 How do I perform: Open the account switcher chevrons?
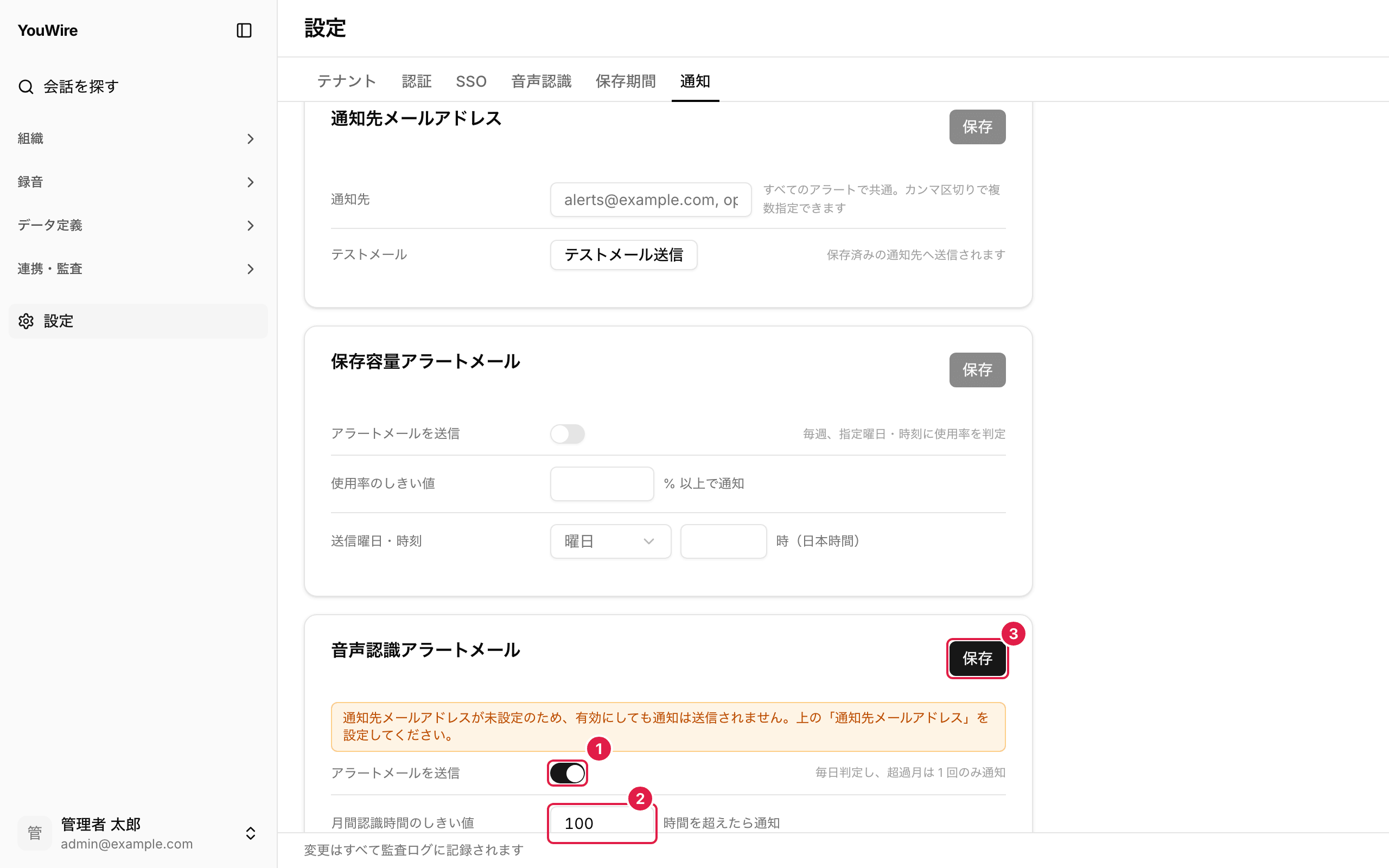(x=250, y=833)
